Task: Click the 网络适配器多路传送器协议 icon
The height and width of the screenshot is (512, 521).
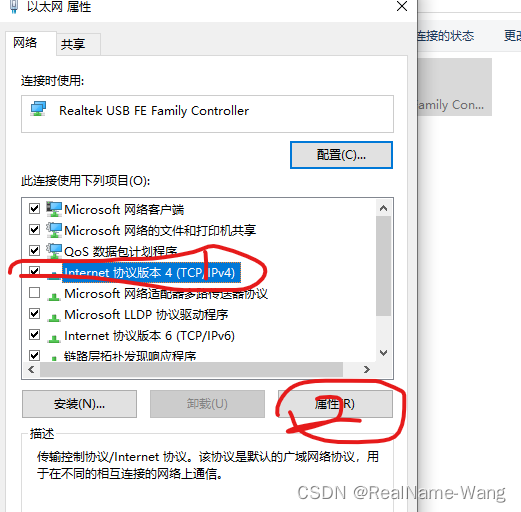Action: (54, 295)
